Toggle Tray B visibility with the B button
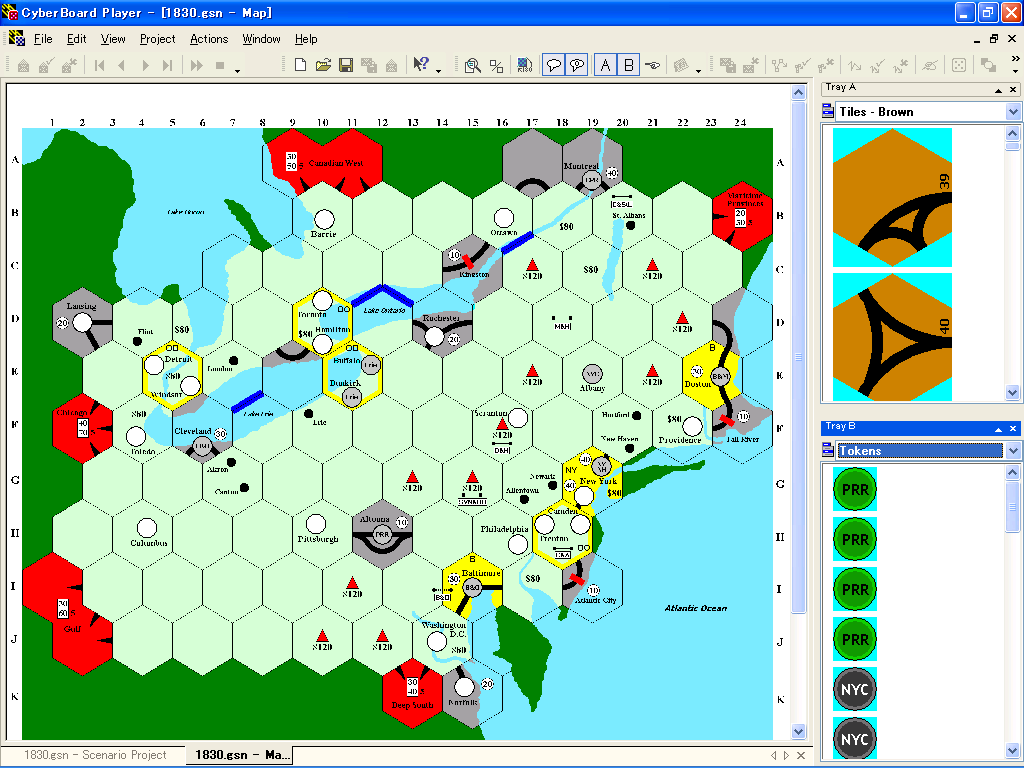1024x768 pixels. coord(628,65)
